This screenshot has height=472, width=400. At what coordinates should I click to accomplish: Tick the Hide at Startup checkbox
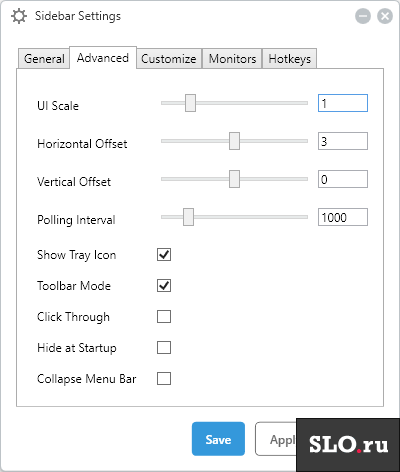164,348
